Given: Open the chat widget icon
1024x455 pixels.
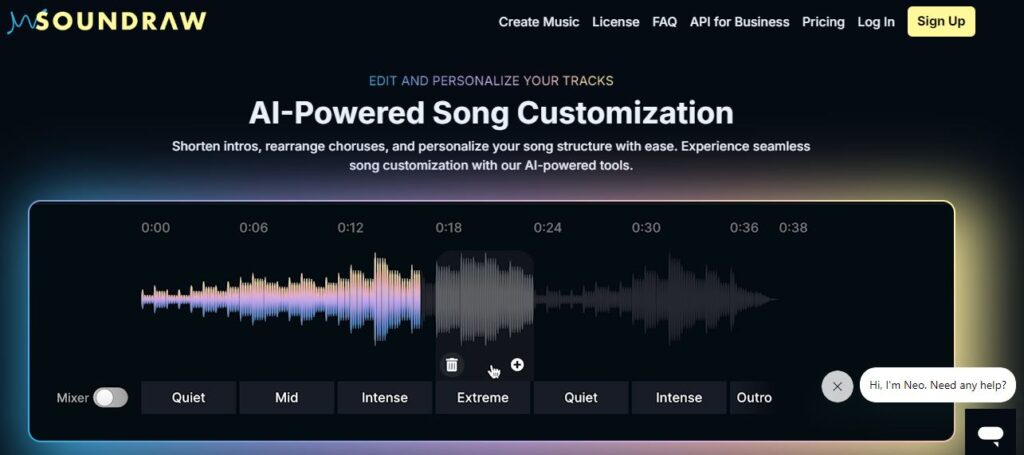Looking at the screenshot, I should pyautogui.click(x=991, y=433).
